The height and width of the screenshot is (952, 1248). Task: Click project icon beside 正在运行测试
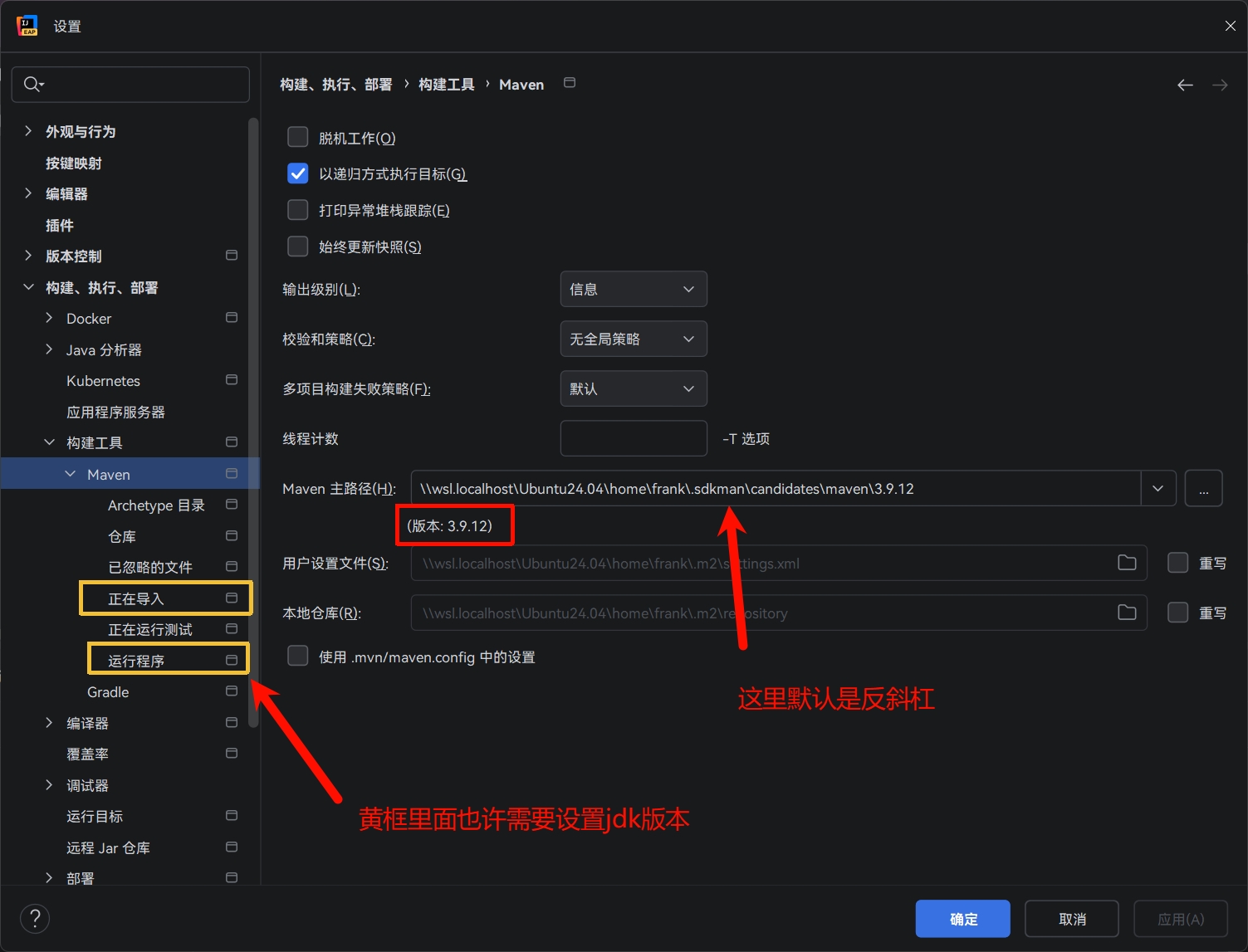[x=232, y=629]
